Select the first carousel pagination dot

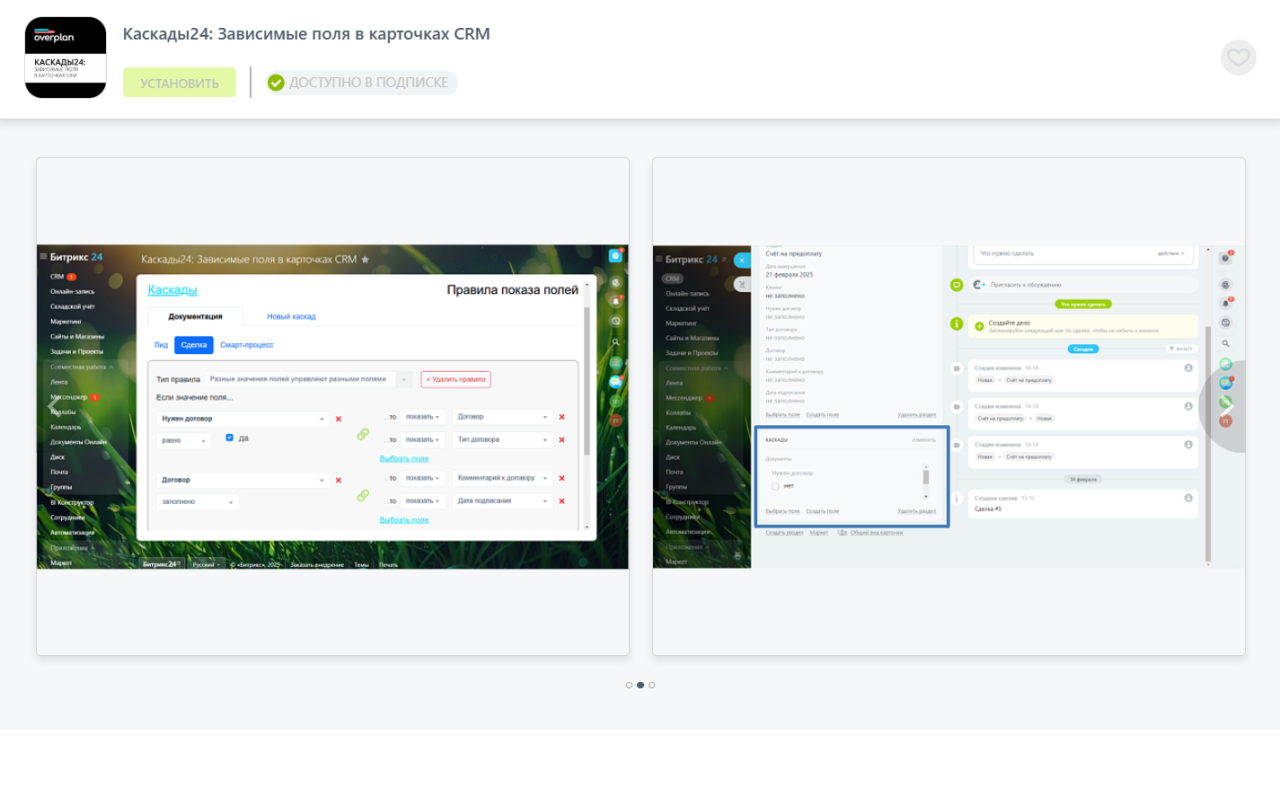tap(629, 685)
